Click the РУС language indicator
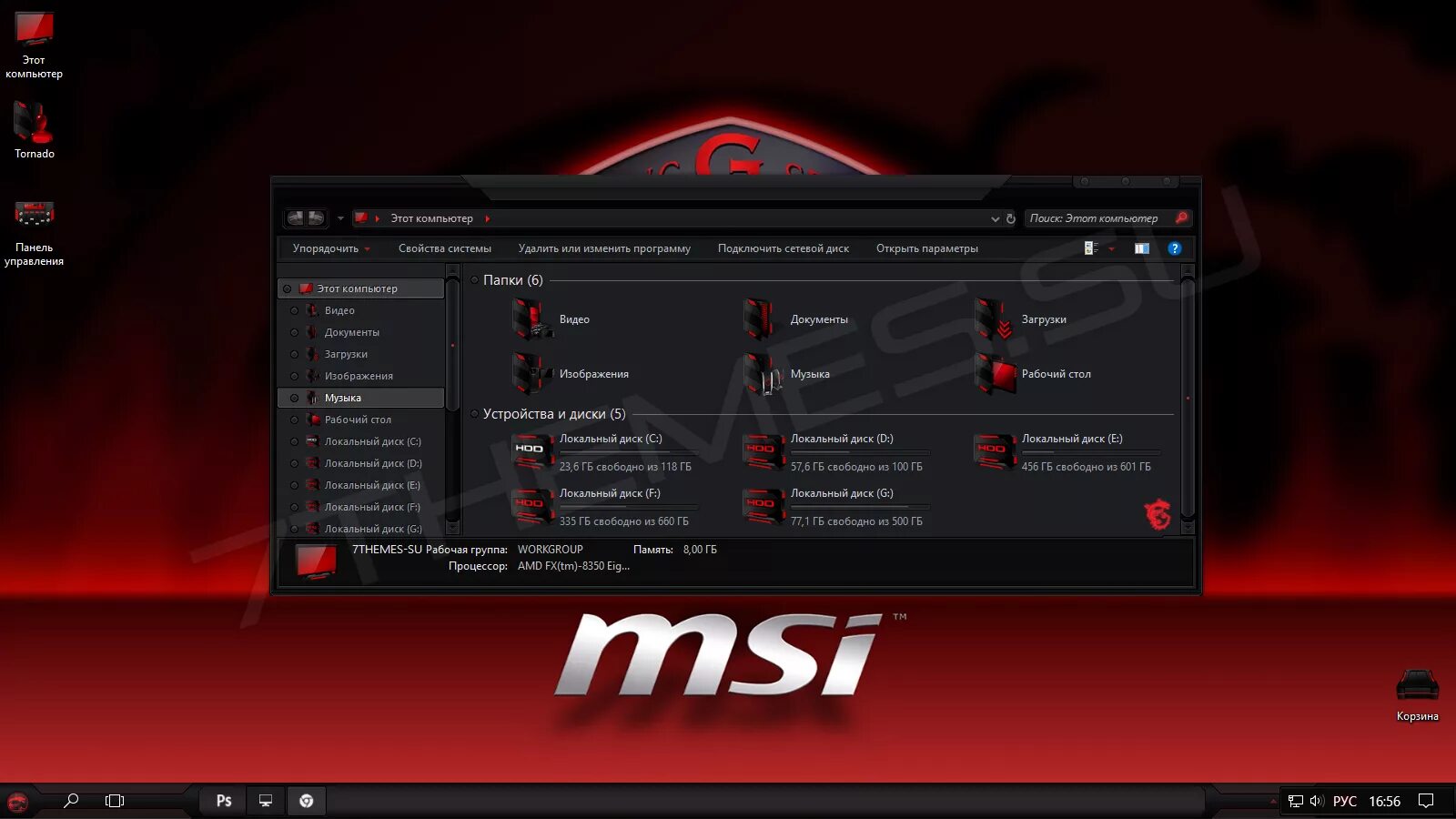This screenshot has height=819, width=1456. point(1345,801)
